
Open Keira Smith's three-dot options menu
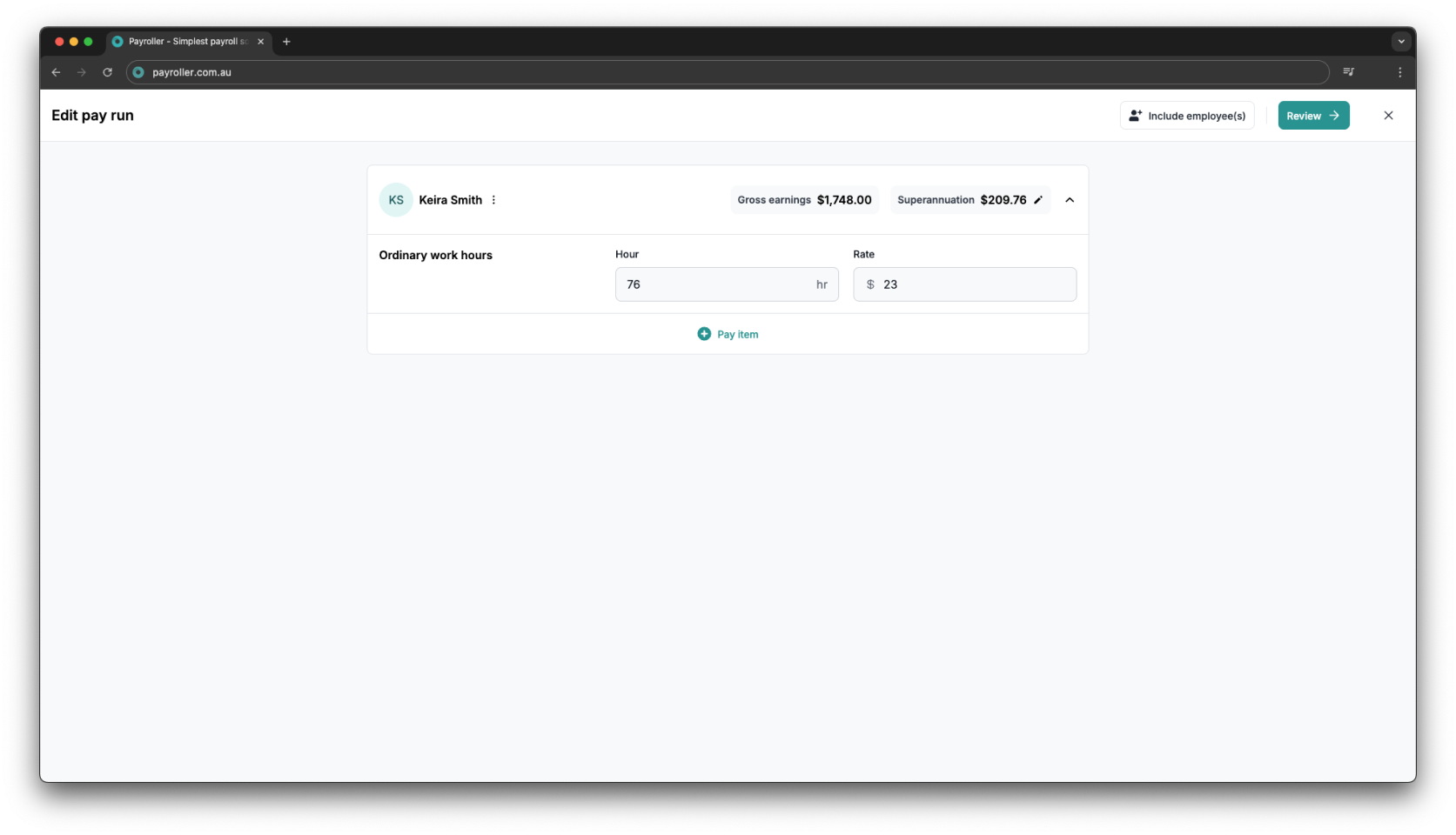pyautogui.click(x=493, y=199)
